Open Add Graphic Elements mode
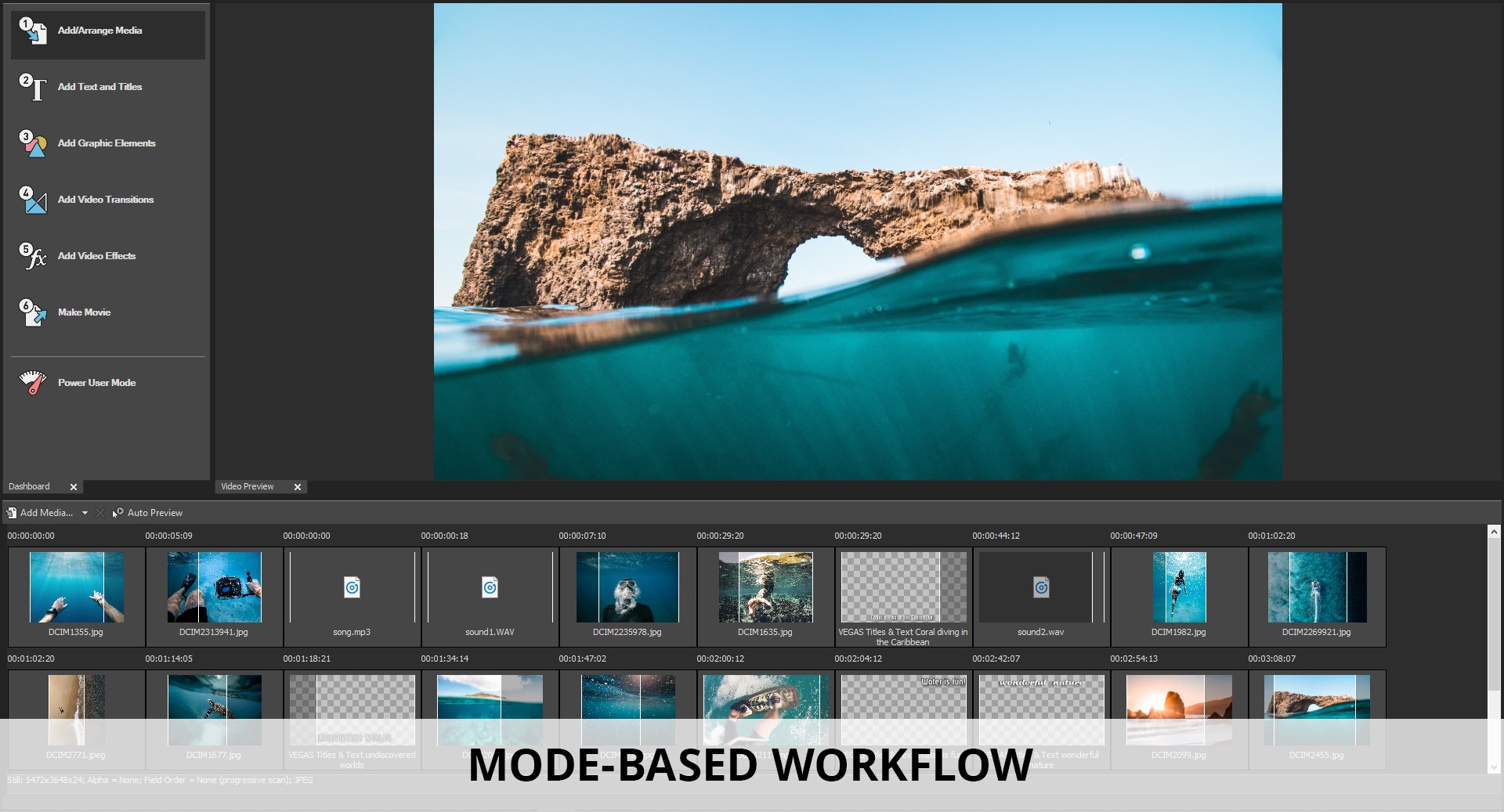 (x=106, y=143)
